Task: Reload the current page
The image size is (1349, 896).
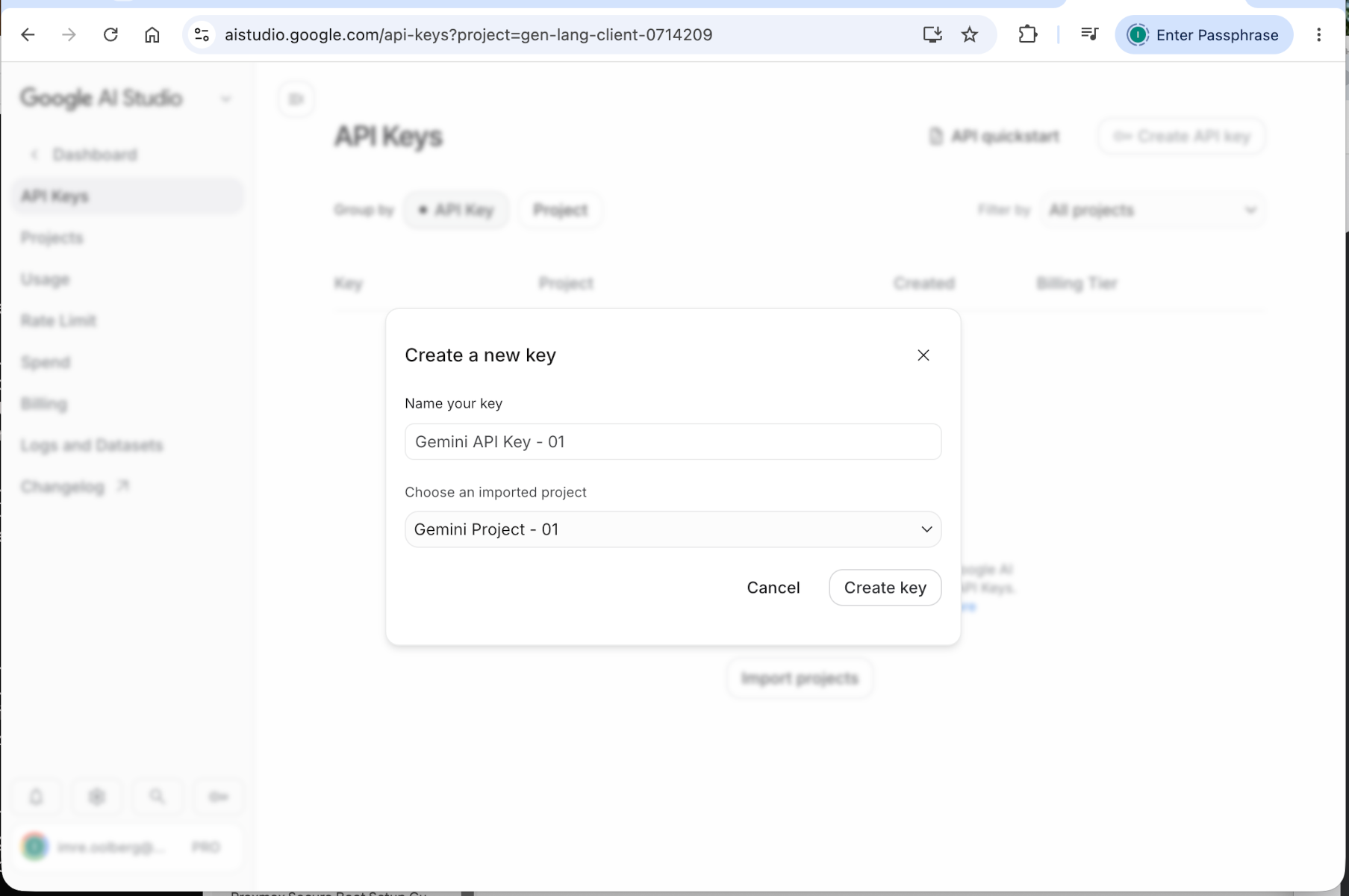Action: click(110, 34)
